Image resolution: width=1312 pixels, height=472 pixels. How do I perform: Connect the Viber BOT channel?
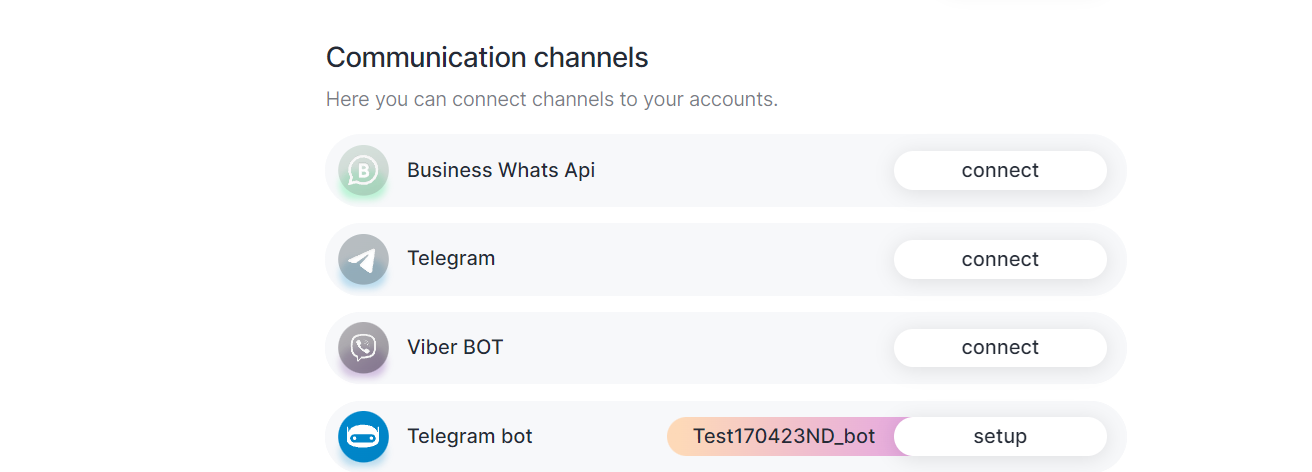pyautogui.click(x=1000, y=348)
